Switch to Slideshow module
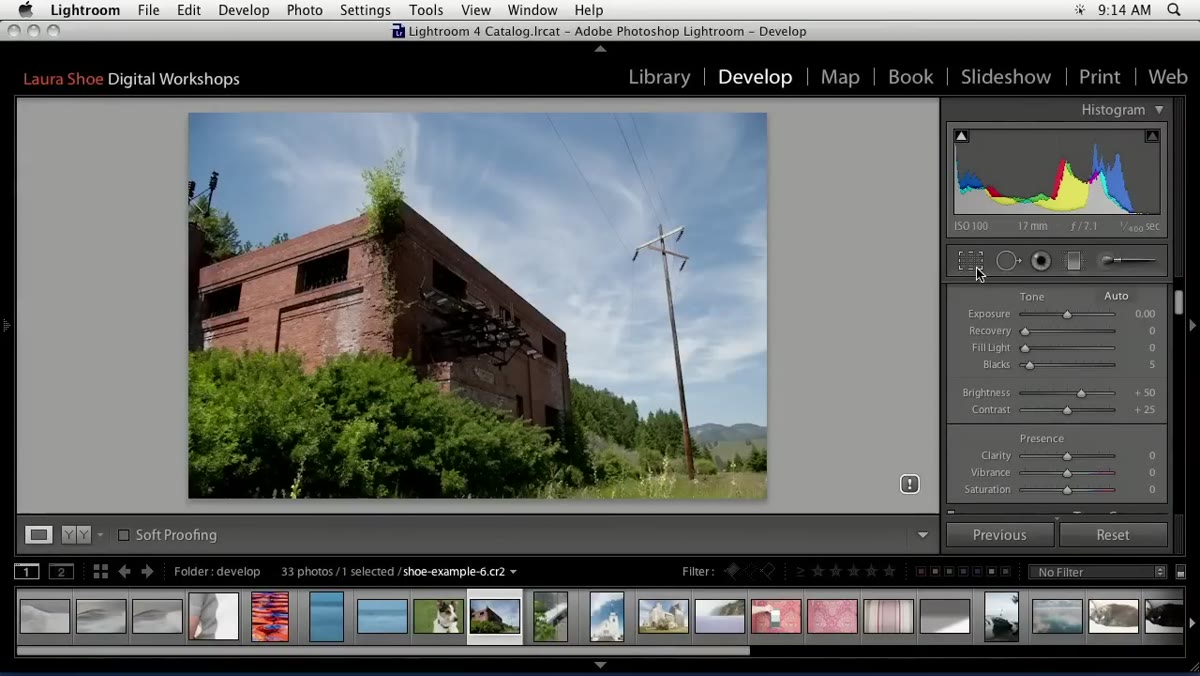 pos(1006,77)
